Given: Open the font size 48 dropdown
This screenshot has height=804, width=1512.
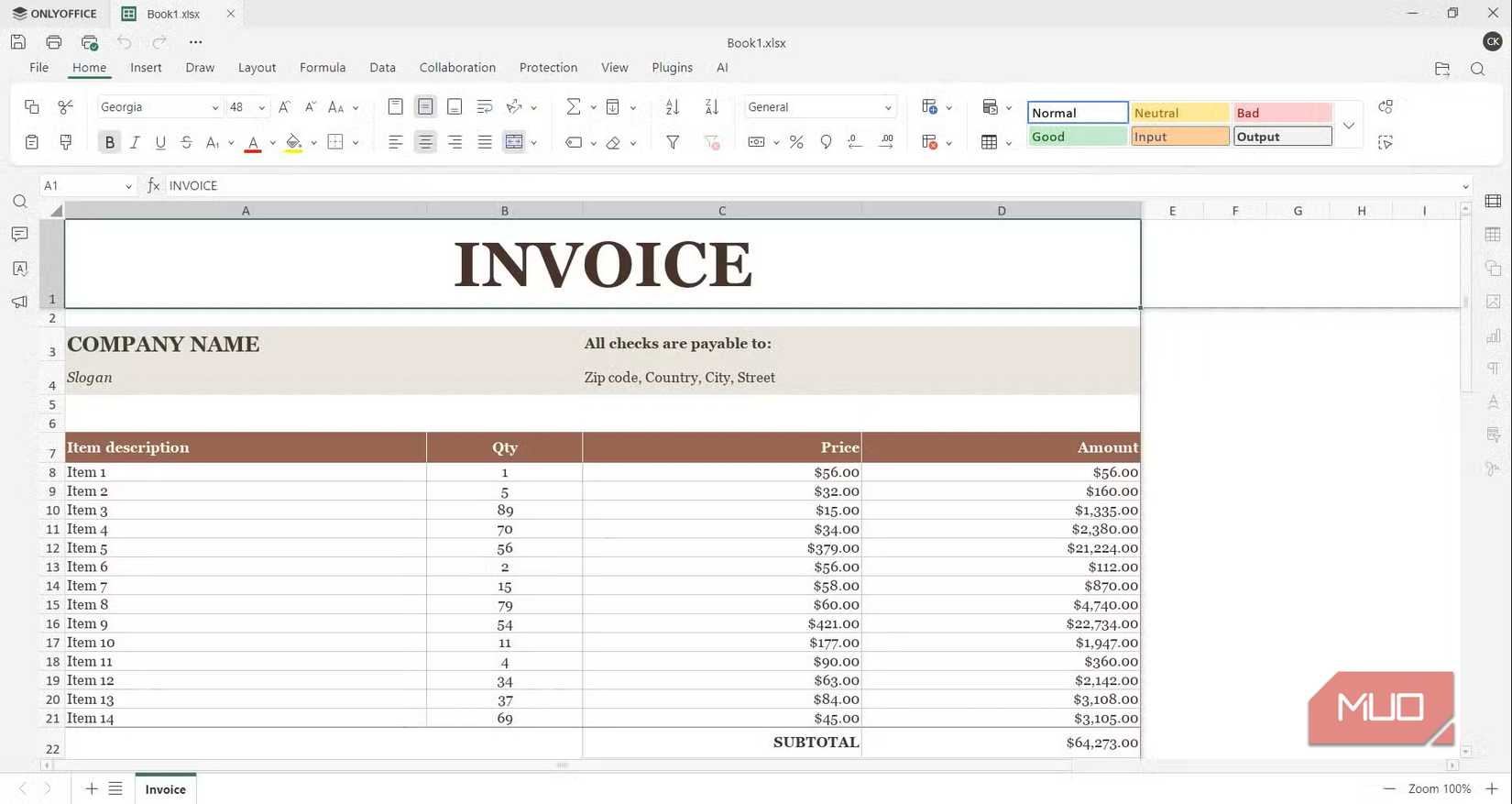Looking at the screenshot, I should (x=262, y=108).
